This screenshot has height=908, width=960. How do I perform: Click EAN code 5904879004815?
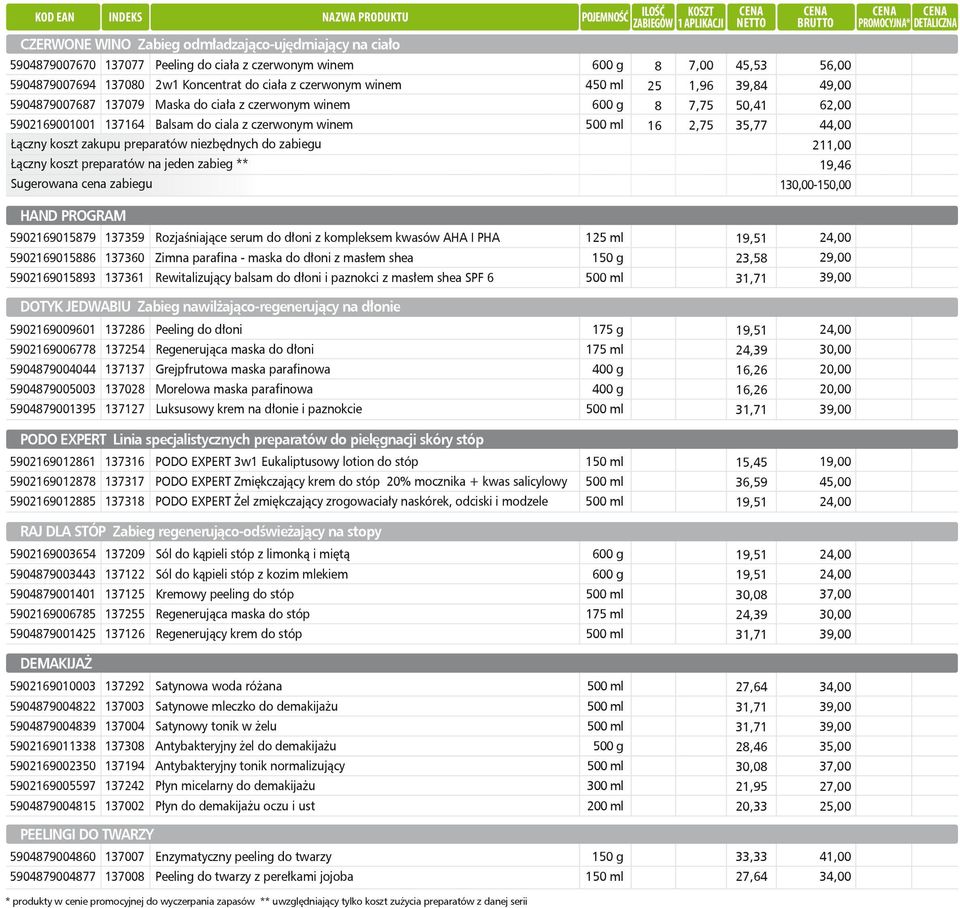(53, 806)
